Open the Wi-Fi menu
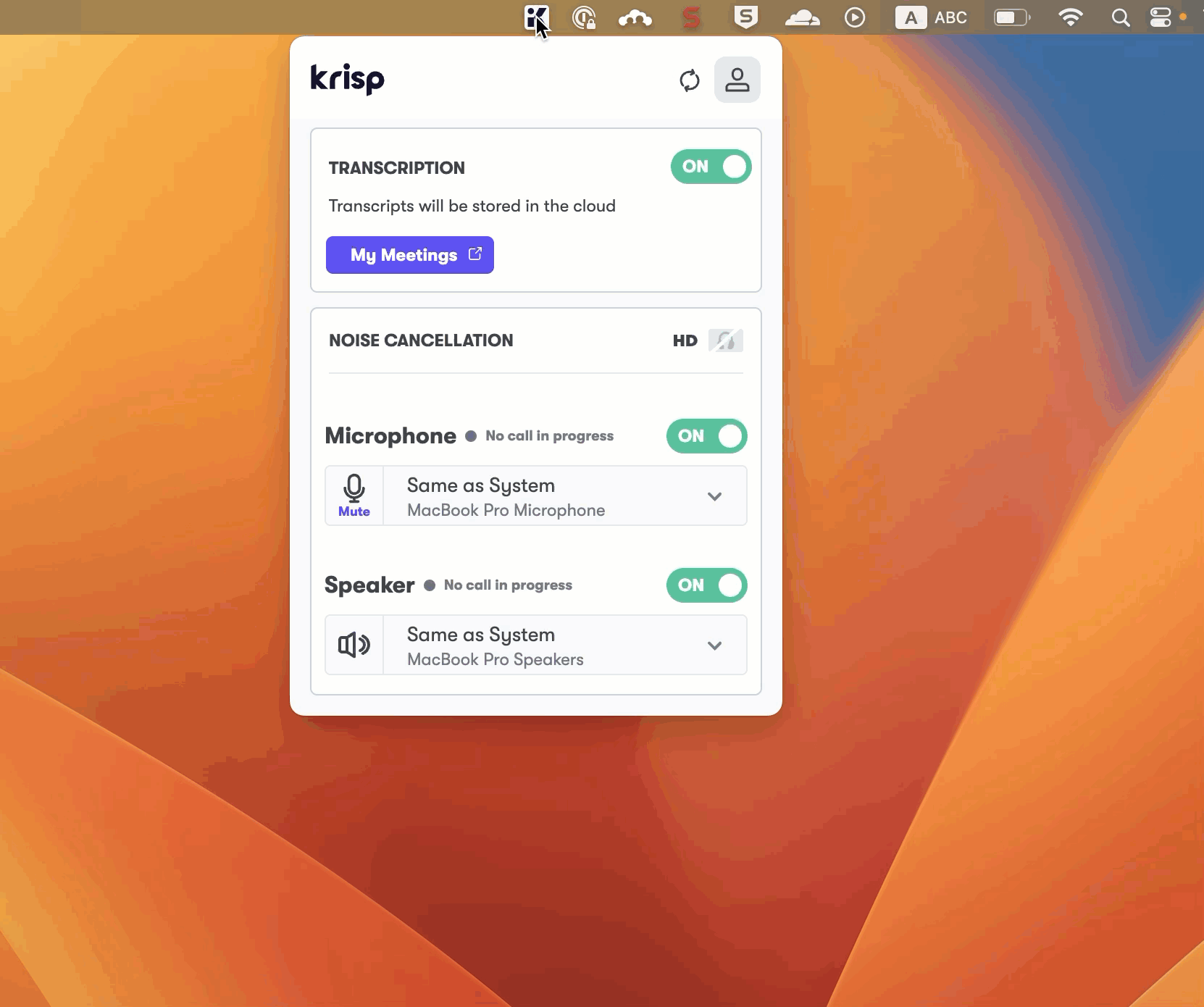 click(1070, 17)
